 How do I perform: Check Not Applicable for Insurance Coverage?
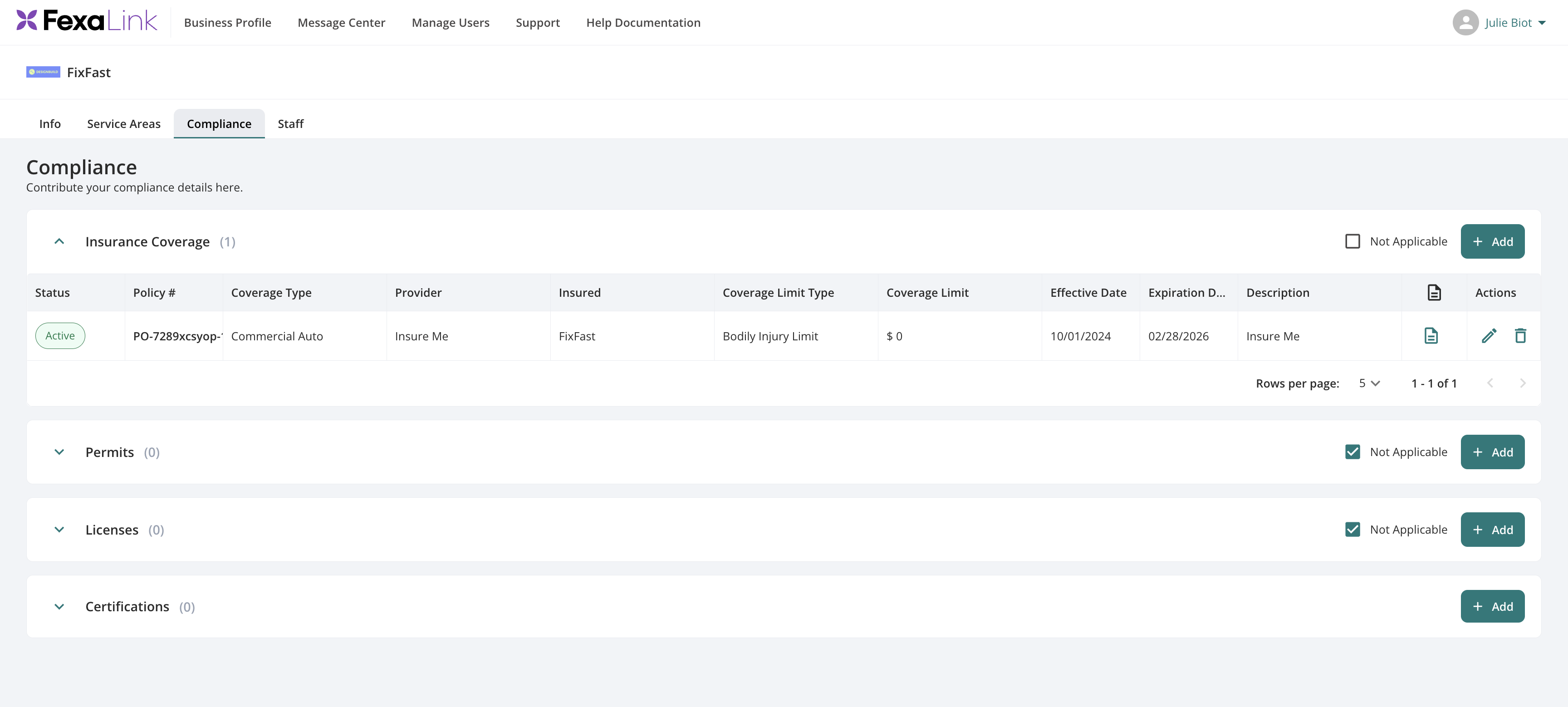tap(1352, 242)
